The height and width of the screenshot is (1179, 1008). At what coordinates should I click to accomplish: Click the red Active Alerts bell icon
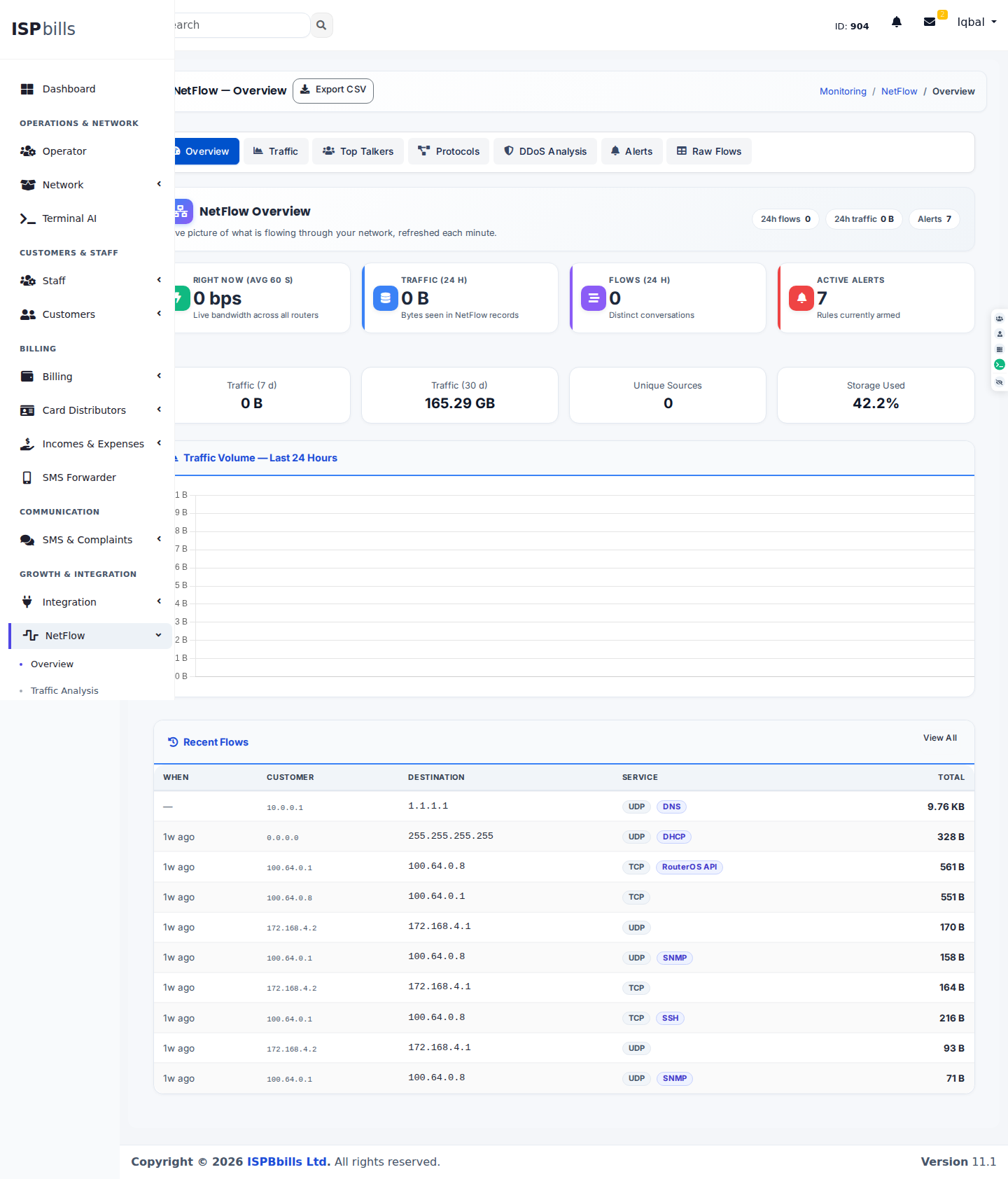[x=801, y=298]
